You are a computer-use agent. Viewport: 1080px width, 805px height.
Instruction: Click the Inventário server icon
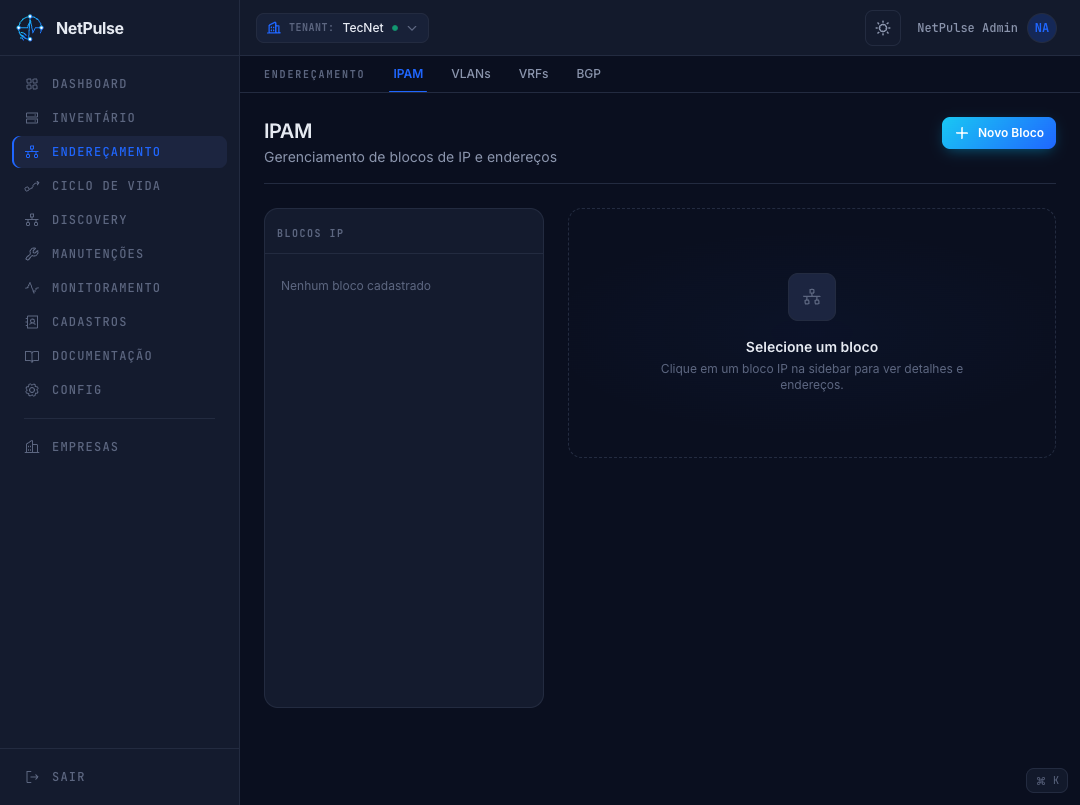32,118
